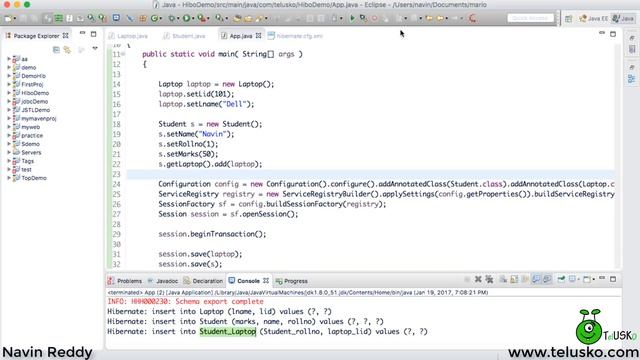Click the blue monitor icon in toolbar
640x360 pixels.
tap(116, 18)
